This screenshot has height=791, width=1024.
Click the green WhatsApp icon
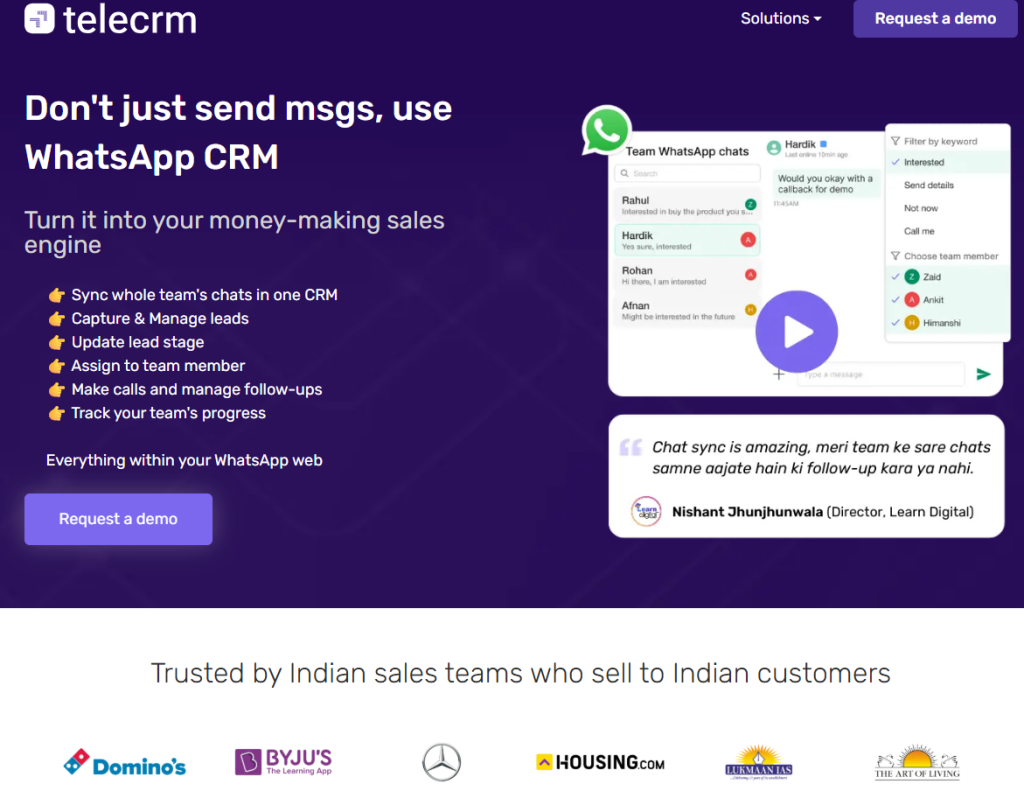coord(606,130)
